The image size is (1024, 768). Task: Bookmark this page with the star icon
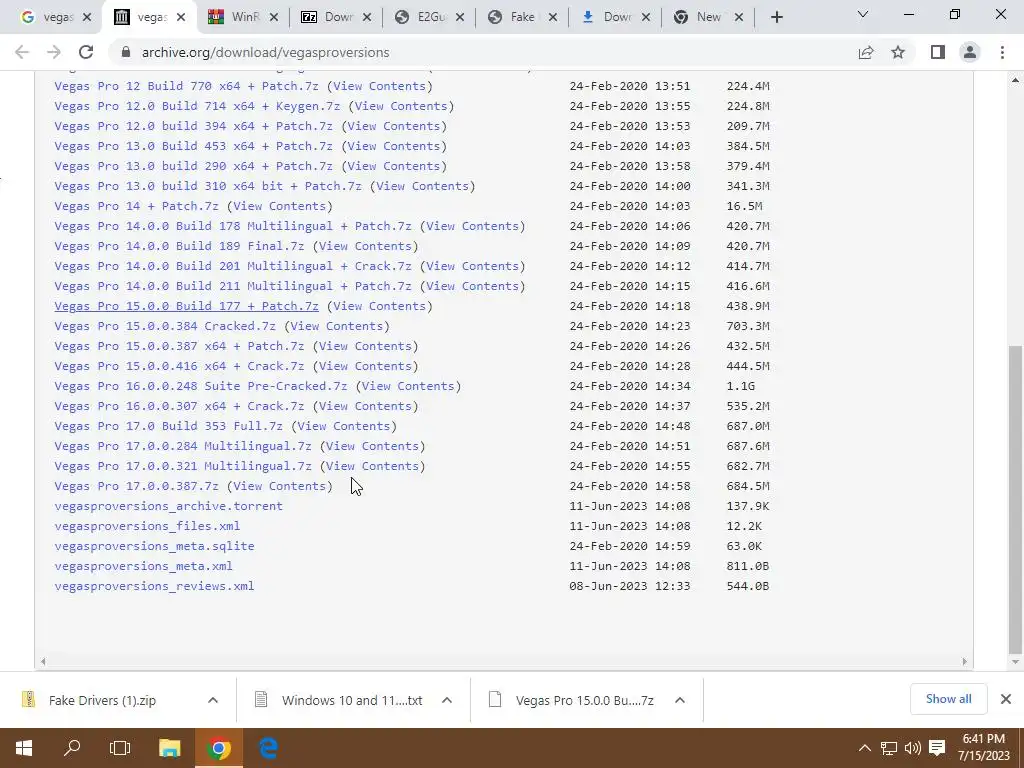pyautogui.click(x=898, y=52)
